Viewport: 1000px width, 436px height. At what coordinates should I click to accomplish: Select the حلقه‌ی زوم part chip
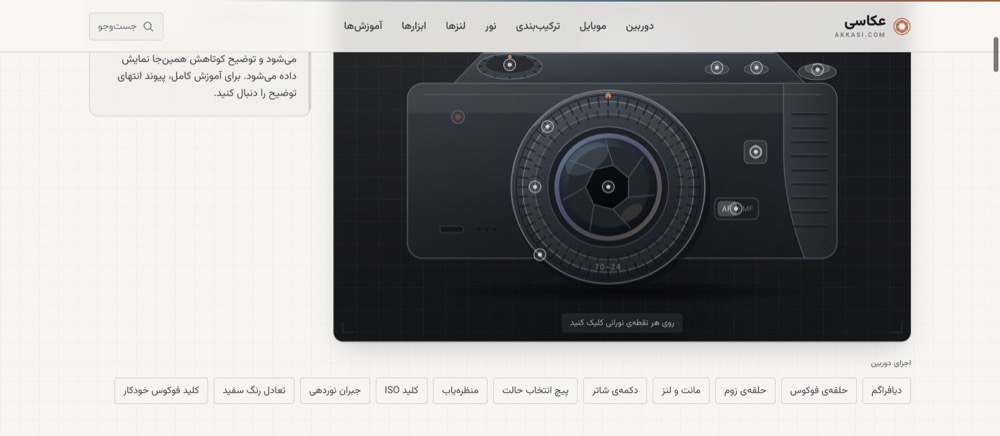click(x=746, y=391)
